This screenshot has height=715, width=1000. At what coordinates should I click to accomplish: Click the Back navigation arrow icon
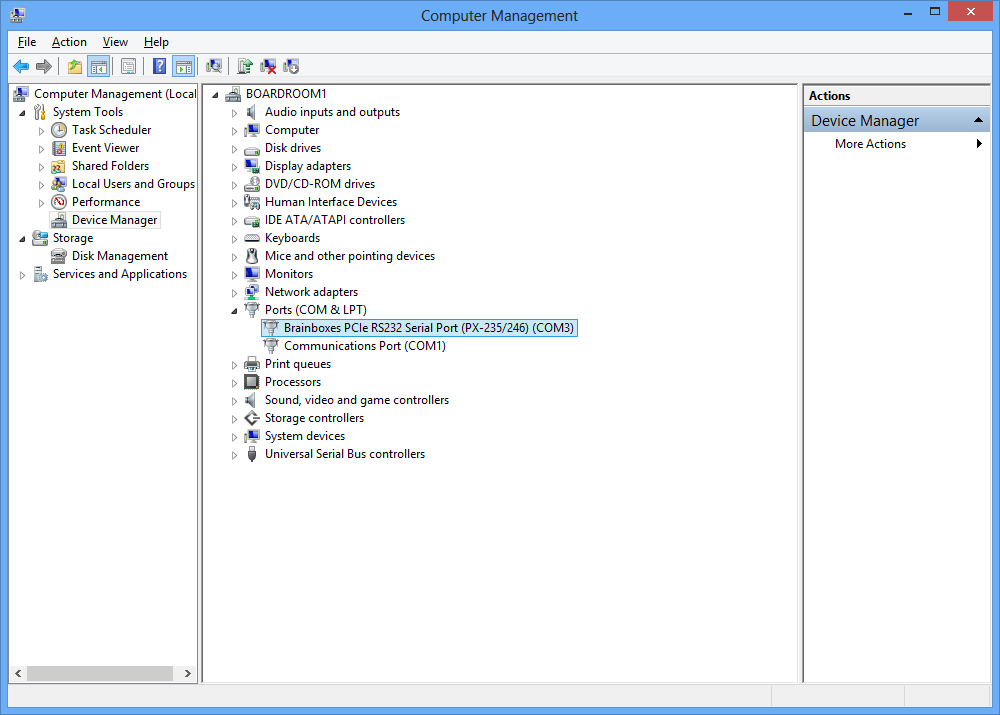(x=21, y=66)
